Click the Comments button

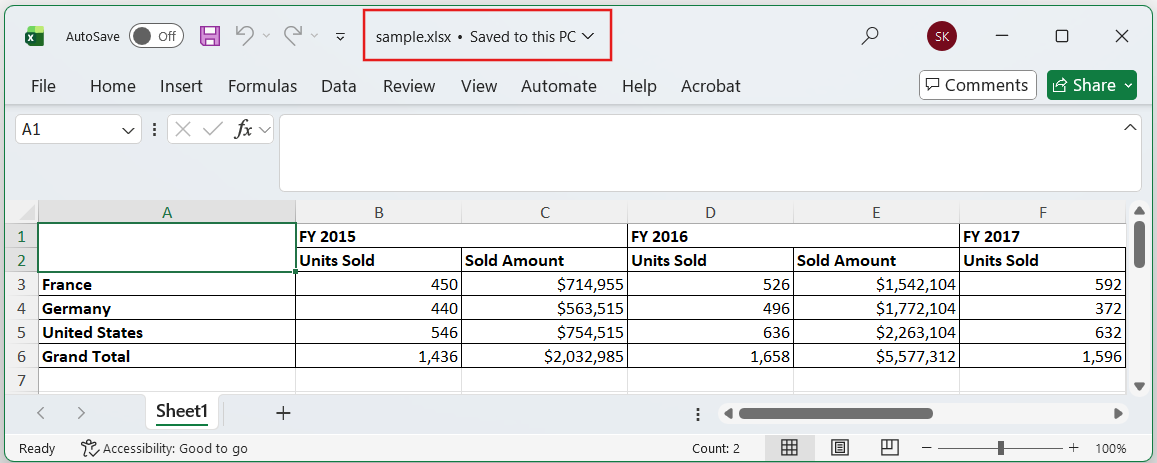(x=977, y=85)
